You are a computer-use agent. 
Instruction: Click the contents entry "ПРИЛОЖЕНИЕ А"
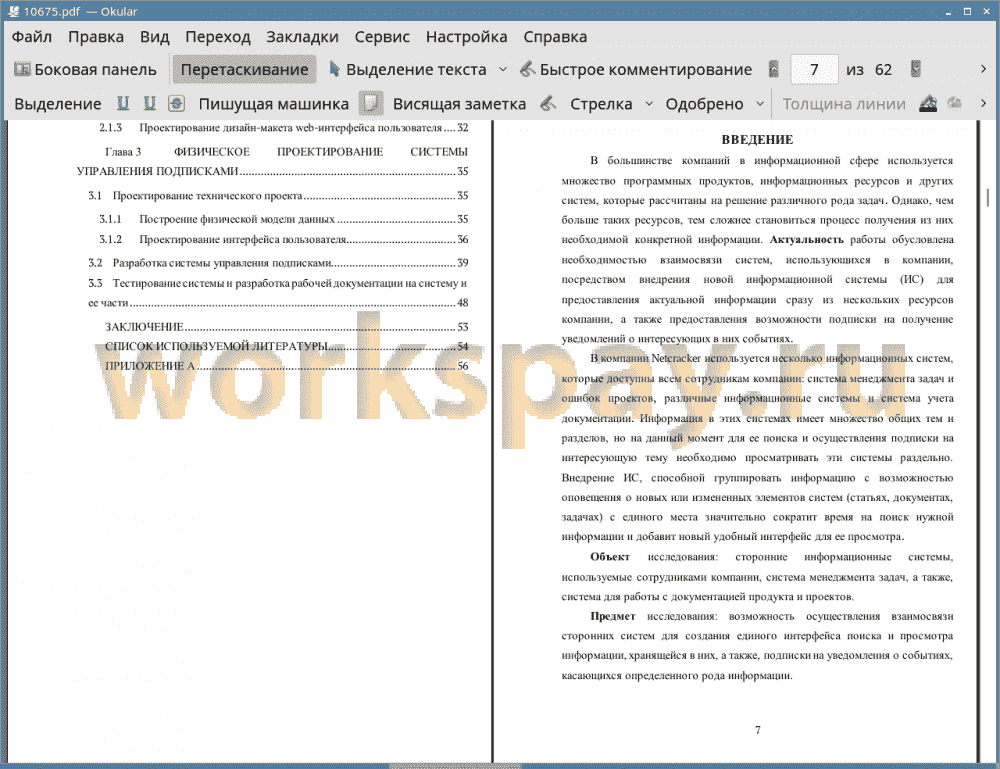point(286,366)
